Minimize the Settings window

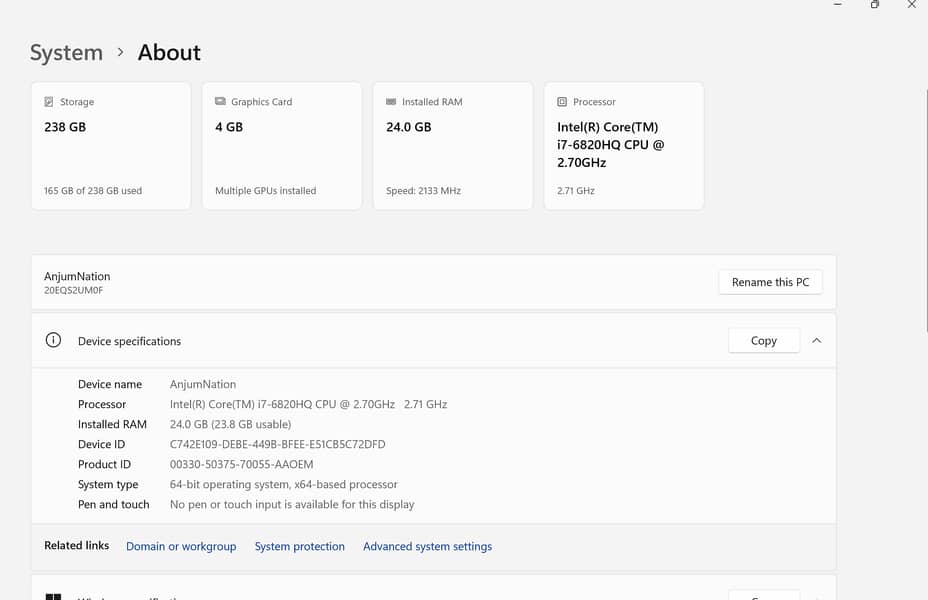pyautogui.click(x=837, y=5)
